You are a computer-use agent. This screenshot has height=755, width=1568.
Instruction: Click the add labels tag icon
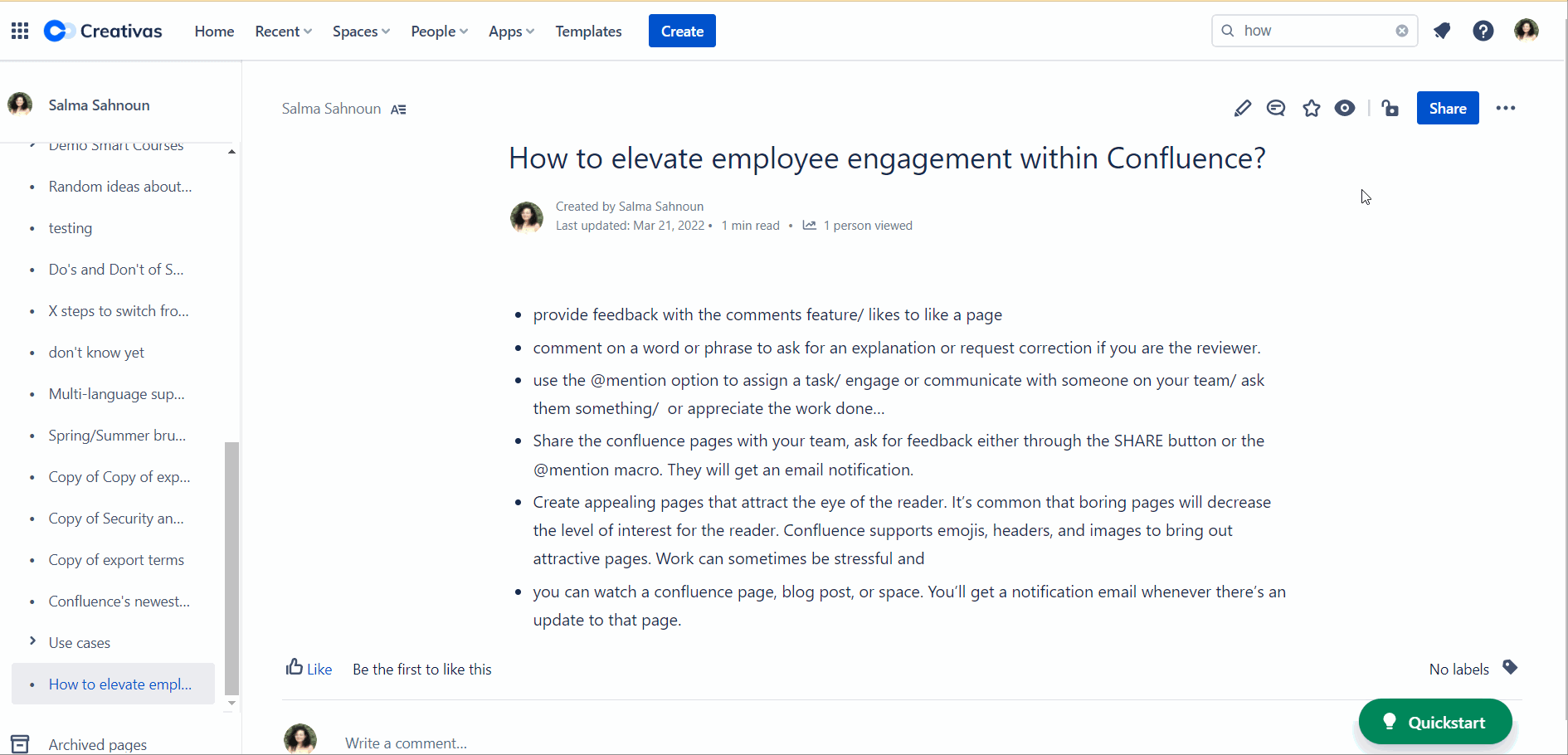(x=1510, y=668)
